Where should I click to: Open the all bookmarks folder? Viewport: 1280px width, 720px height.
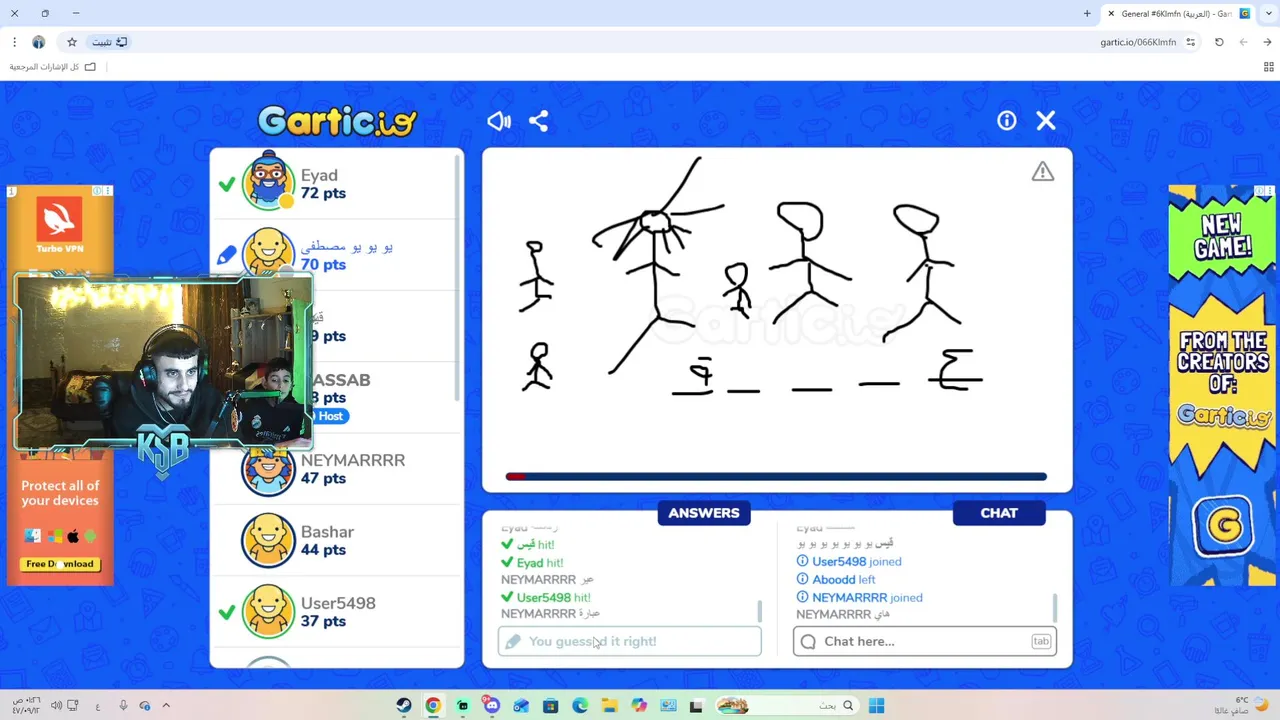(x=53, y=67)
